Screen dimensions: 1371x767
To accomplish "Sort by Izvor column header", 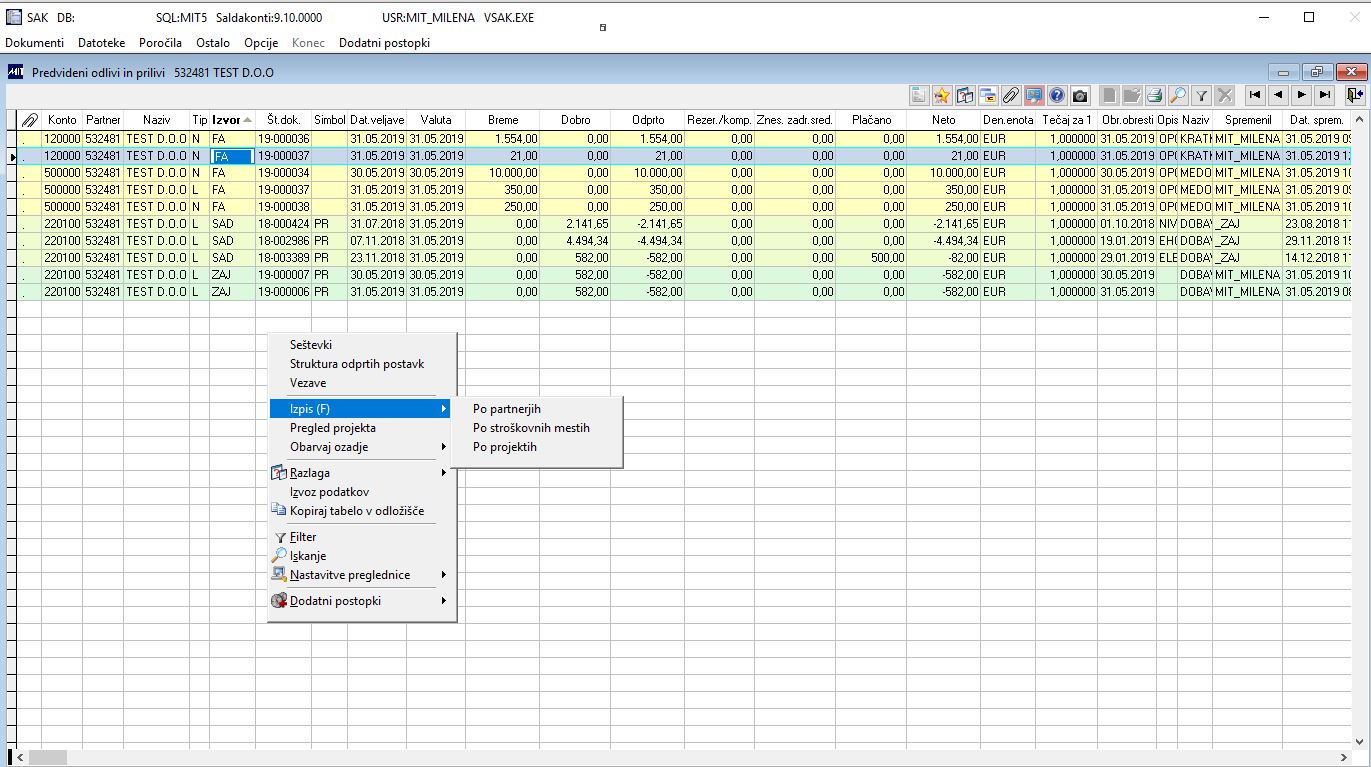I will [x=232, y=120].
